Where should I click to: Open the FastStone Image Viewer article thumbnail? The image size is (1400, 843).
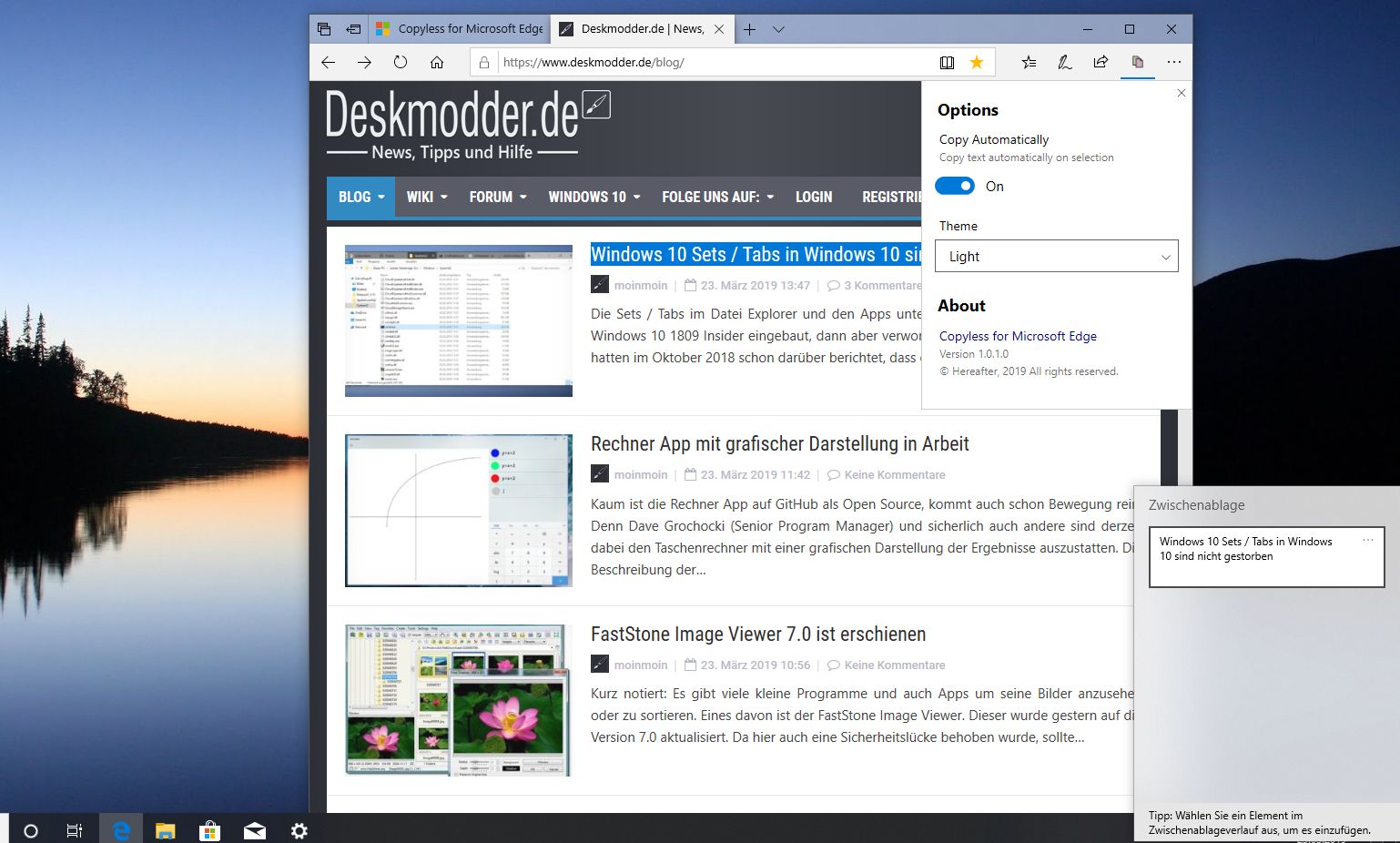(458, 699)
